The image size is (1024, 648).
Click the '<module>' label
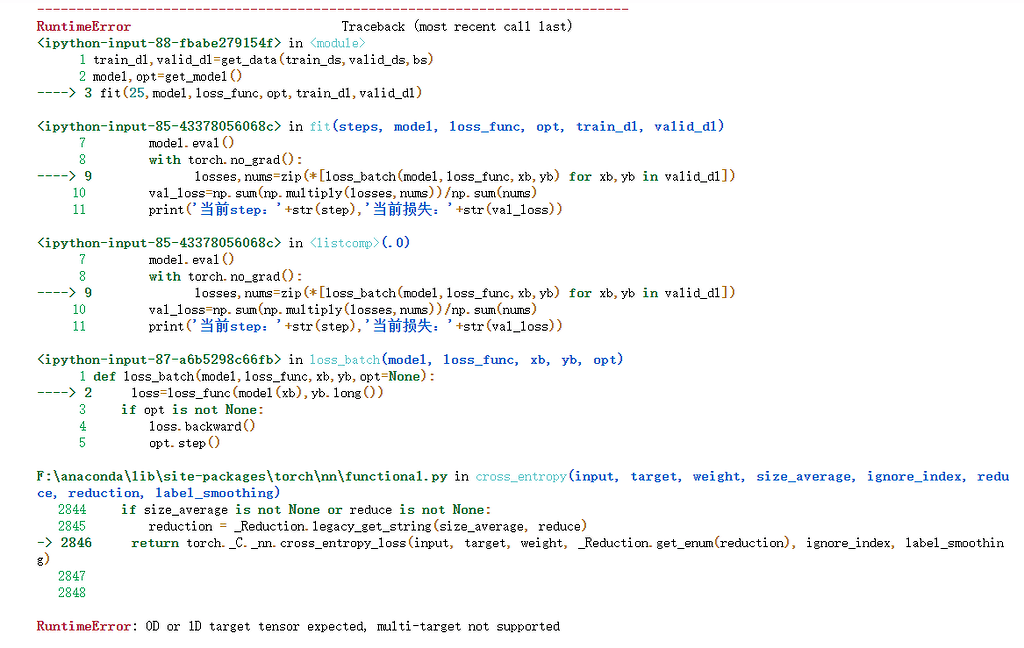337,43
